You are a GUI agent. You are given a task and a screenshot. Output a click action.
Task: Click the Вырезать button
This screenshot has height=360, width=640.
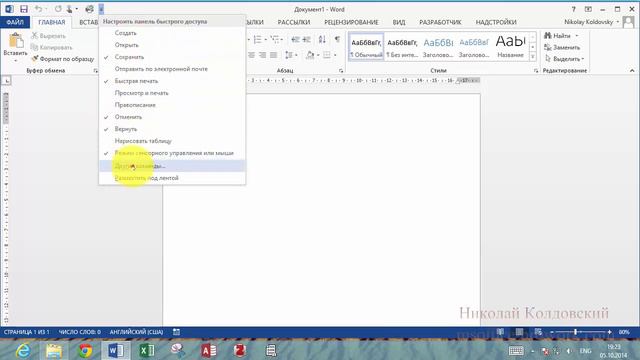coord(49,36)
